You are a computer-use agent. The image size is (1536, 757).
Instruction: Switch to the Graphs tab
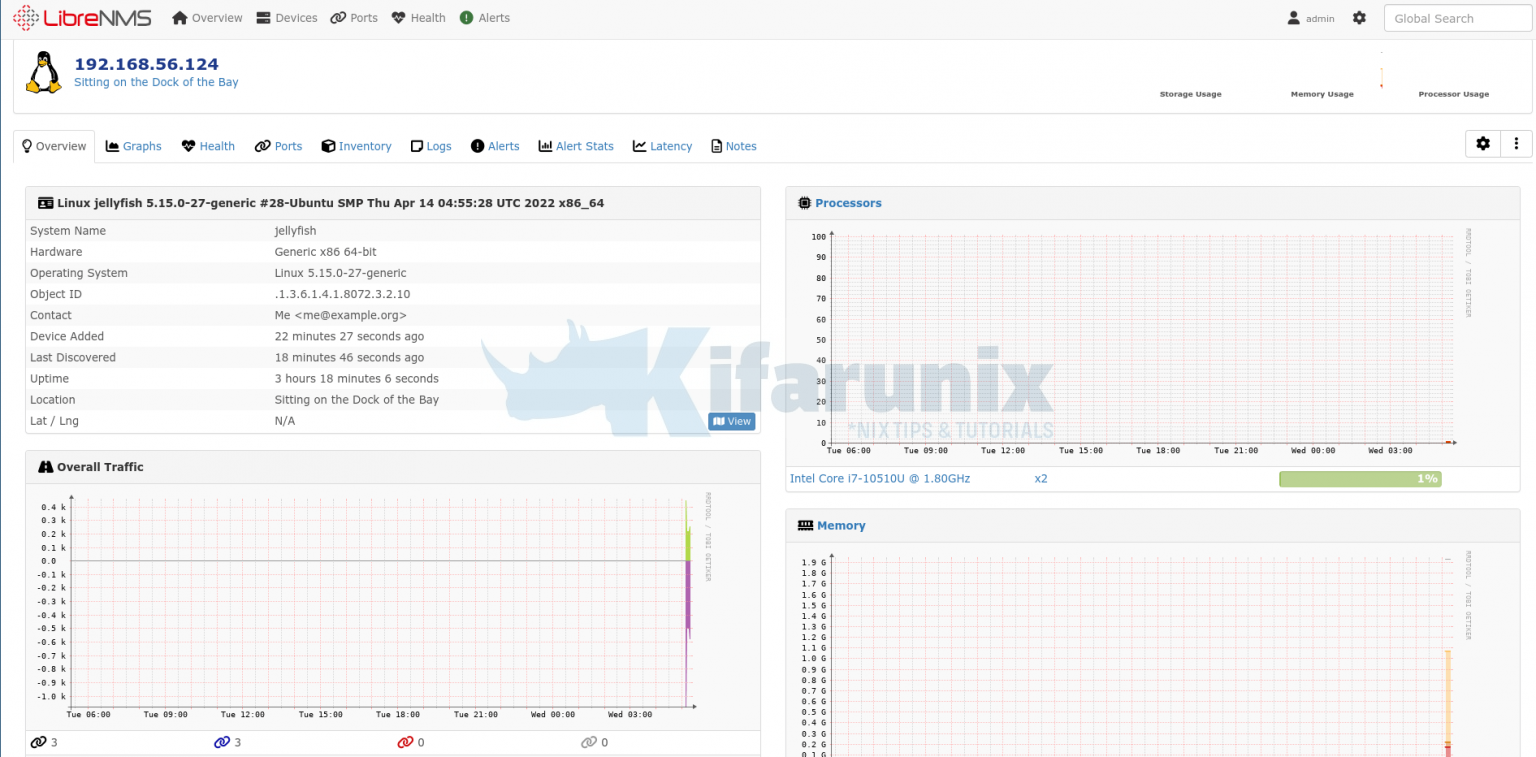pyautogui.click(x=133, y=145)
